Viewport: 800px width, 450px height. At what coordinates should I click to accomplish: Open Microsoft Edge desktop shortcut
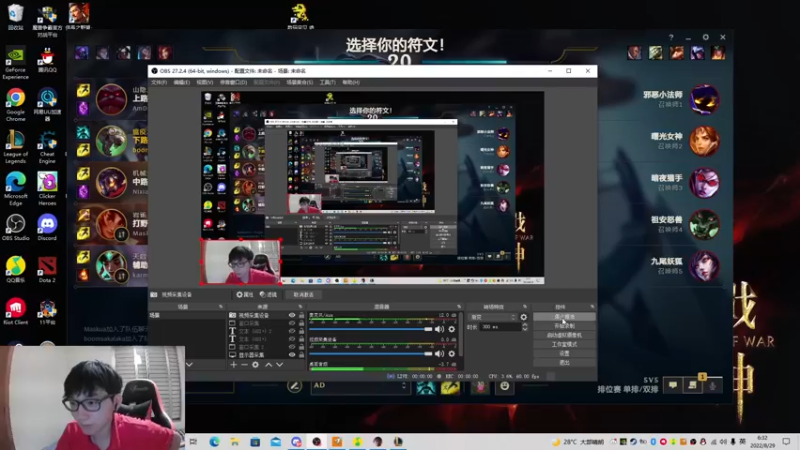pyautogui.click(x=15, y=189)
